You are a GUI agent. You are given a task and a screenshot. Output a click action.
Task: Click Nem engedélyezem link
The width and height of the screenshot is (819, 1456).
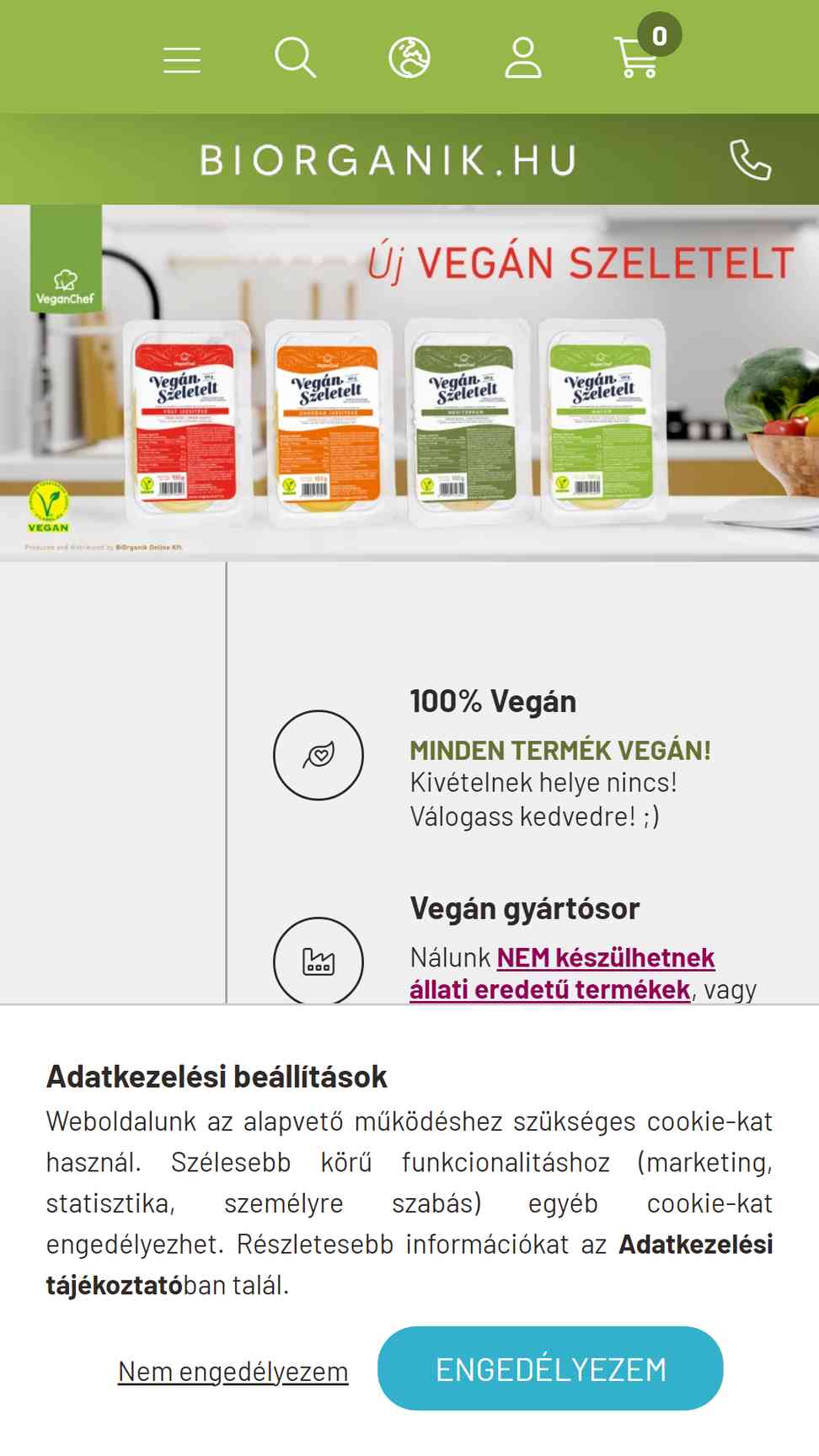click(233, 1372)
